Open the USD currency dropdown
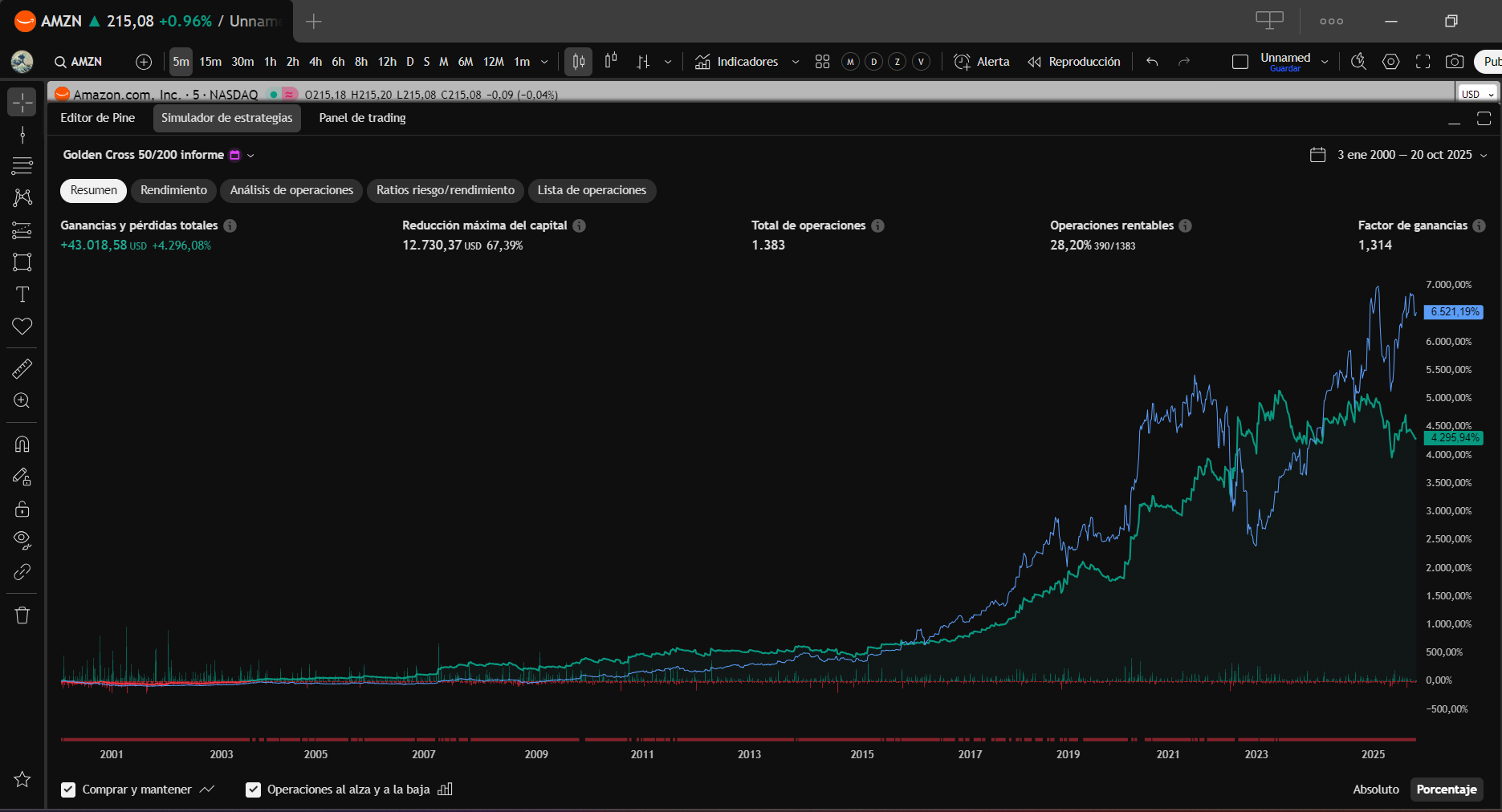Screen dimensions: 1502x812 click(1477, 94)
